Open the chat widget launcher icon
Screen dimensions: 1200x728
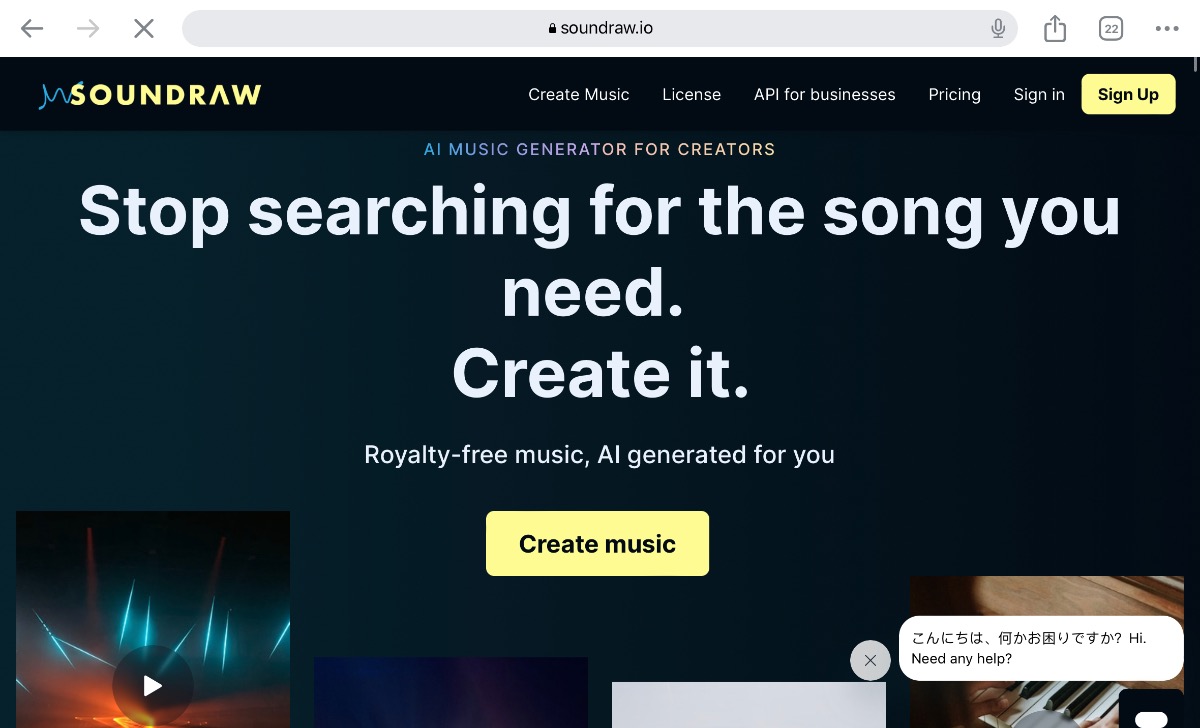click(x=1152, y=710)
